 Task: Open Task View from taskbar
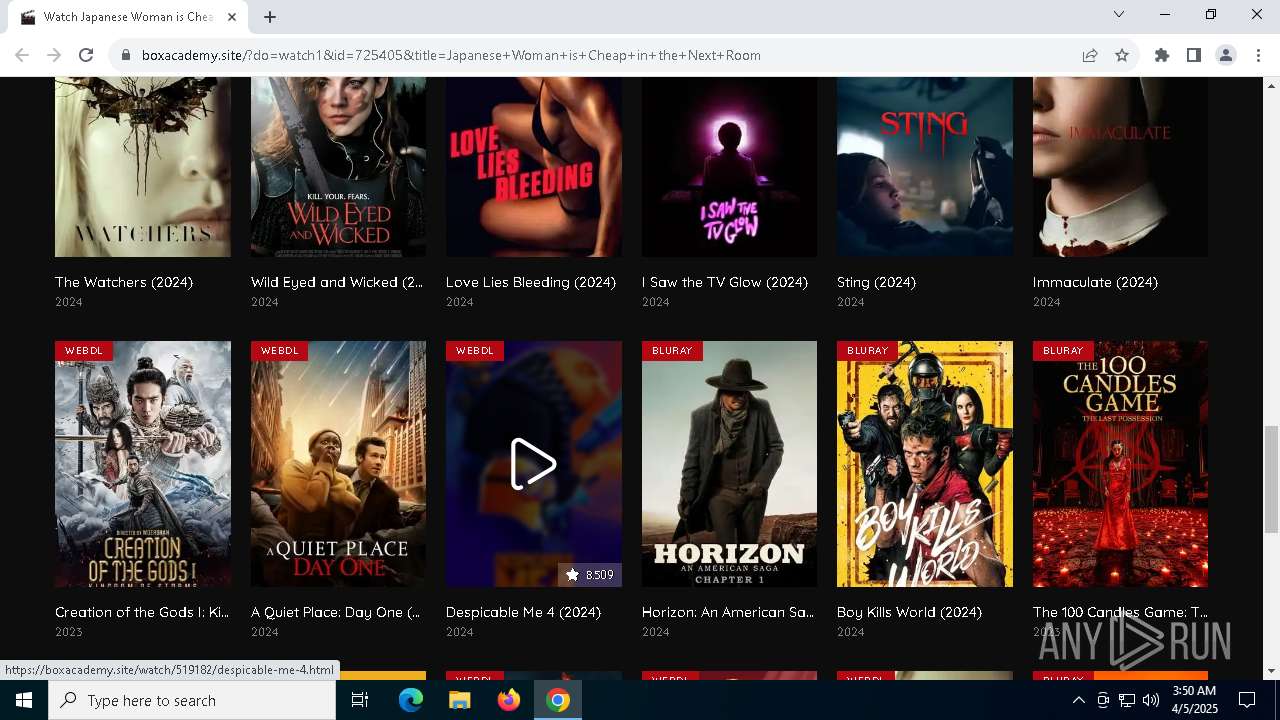(360, 700)
